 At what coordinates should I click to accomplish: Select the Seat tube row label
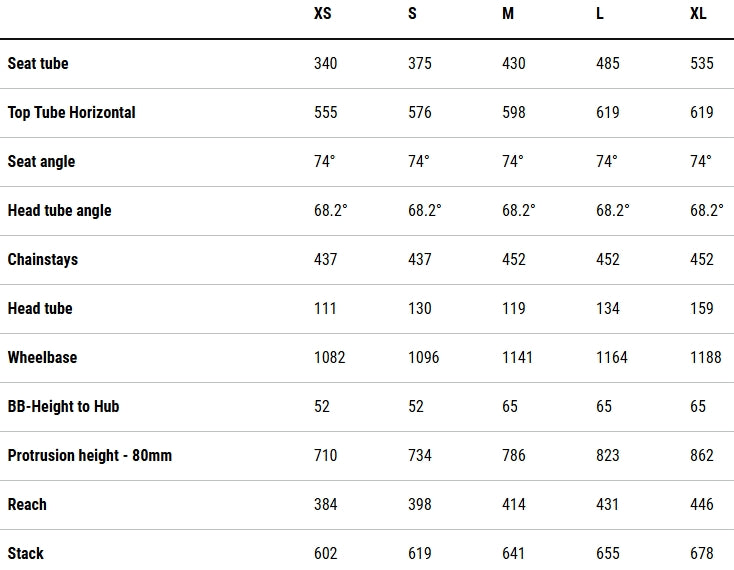38,63
